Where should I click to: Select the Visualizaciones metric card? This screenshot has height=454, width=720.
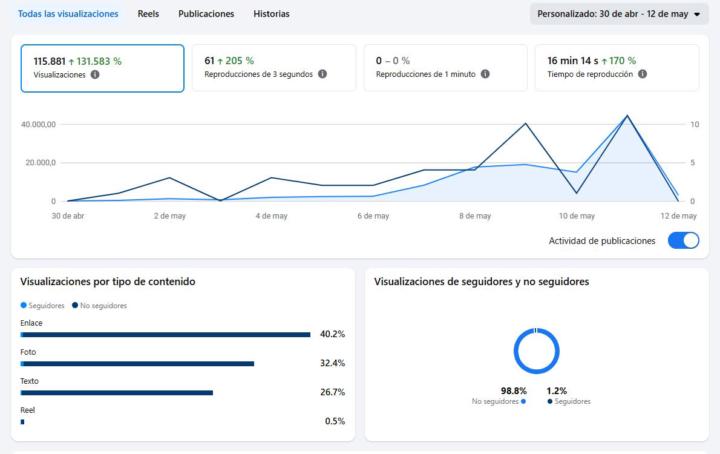pyautogui.click(x=102, y=68)
